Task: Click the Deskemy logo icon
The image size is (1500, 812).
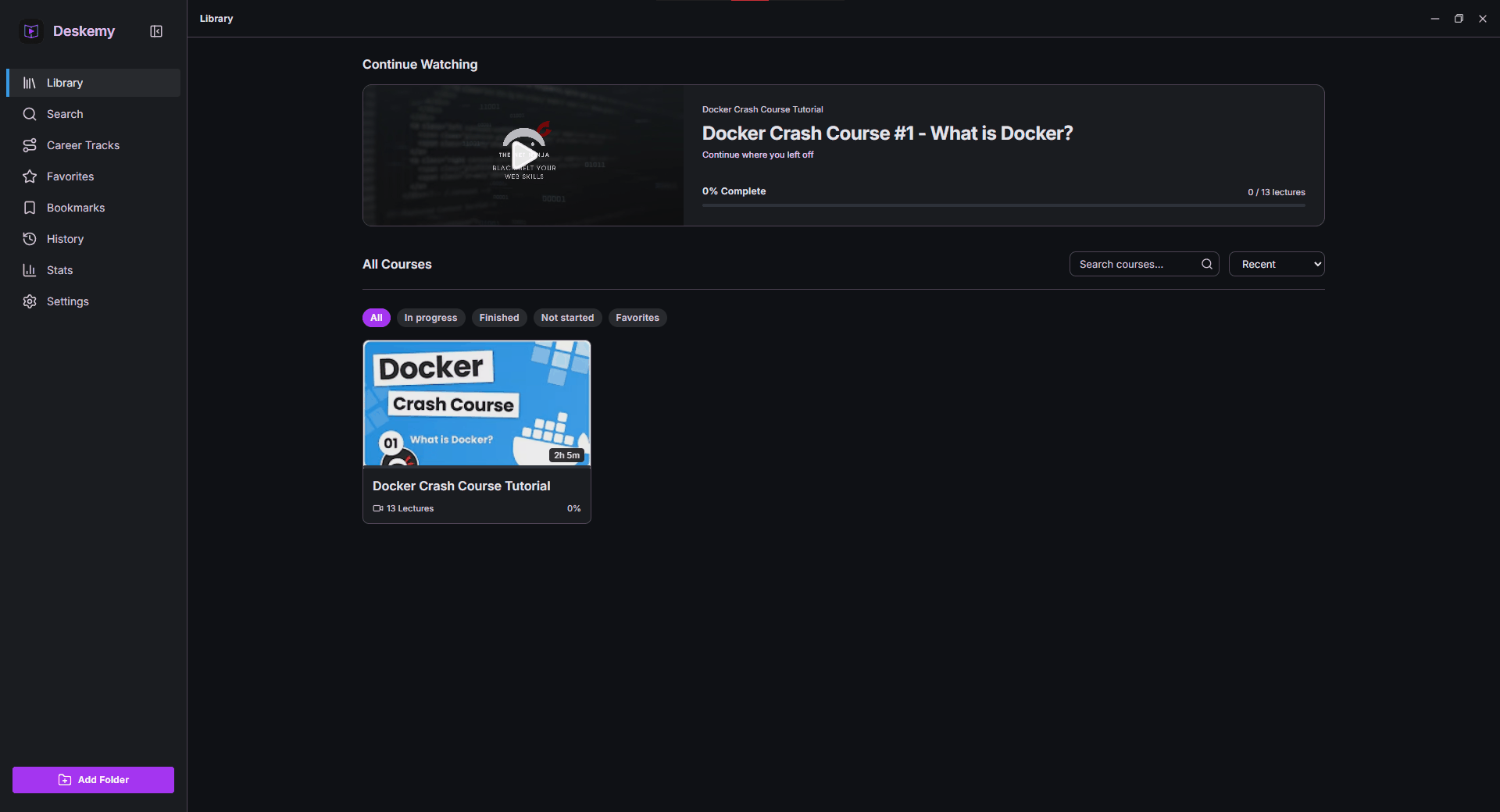Action: point(31,31)
